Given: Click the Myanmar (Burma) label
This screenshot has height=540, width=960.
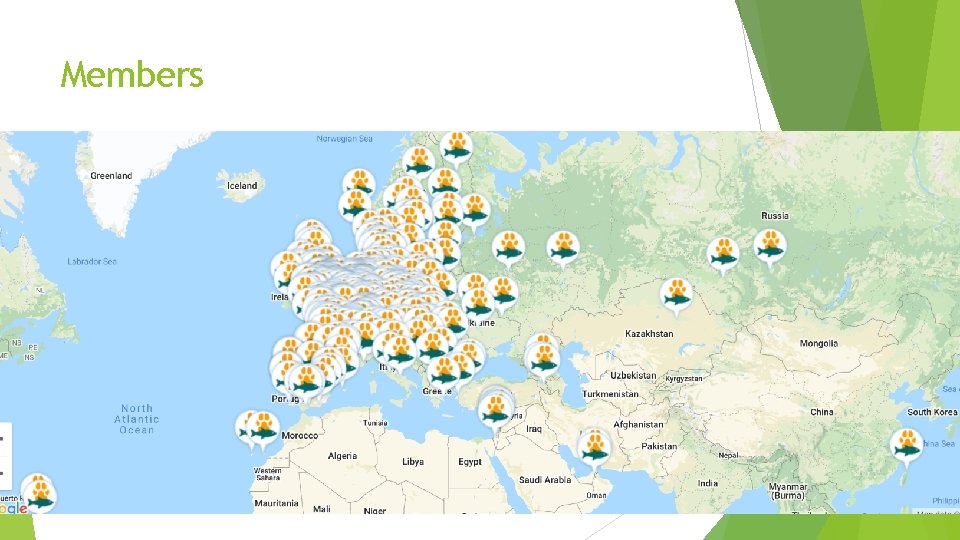Looking at the screenshot, I should click(x=788, y=491).
